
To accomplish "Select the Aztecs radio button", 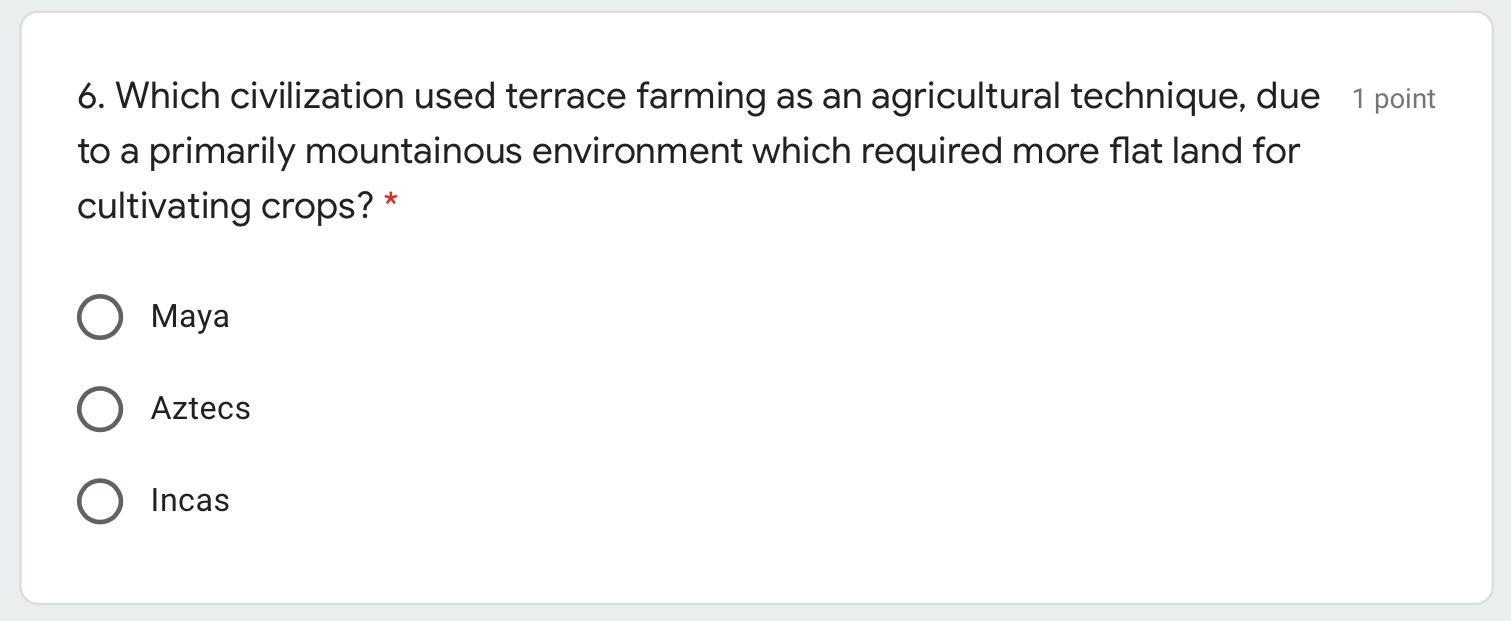I will (100, 409).
